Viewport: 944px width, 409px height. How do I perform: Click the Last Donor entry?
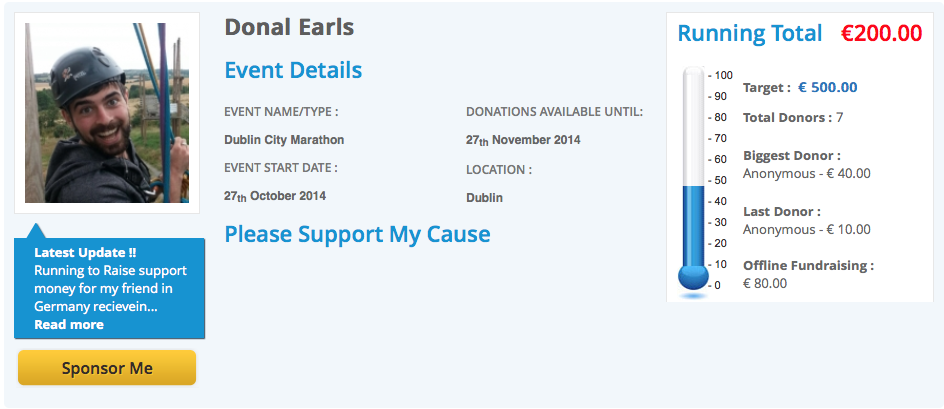[x=806, y=229]
